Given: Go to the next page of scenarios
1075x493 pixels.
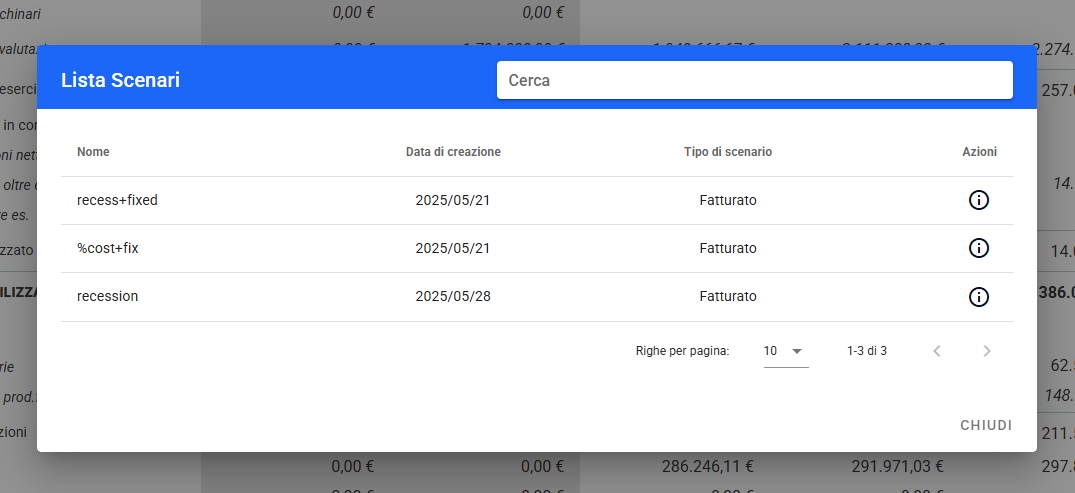Looking at the screenshot, I should 987,351.
